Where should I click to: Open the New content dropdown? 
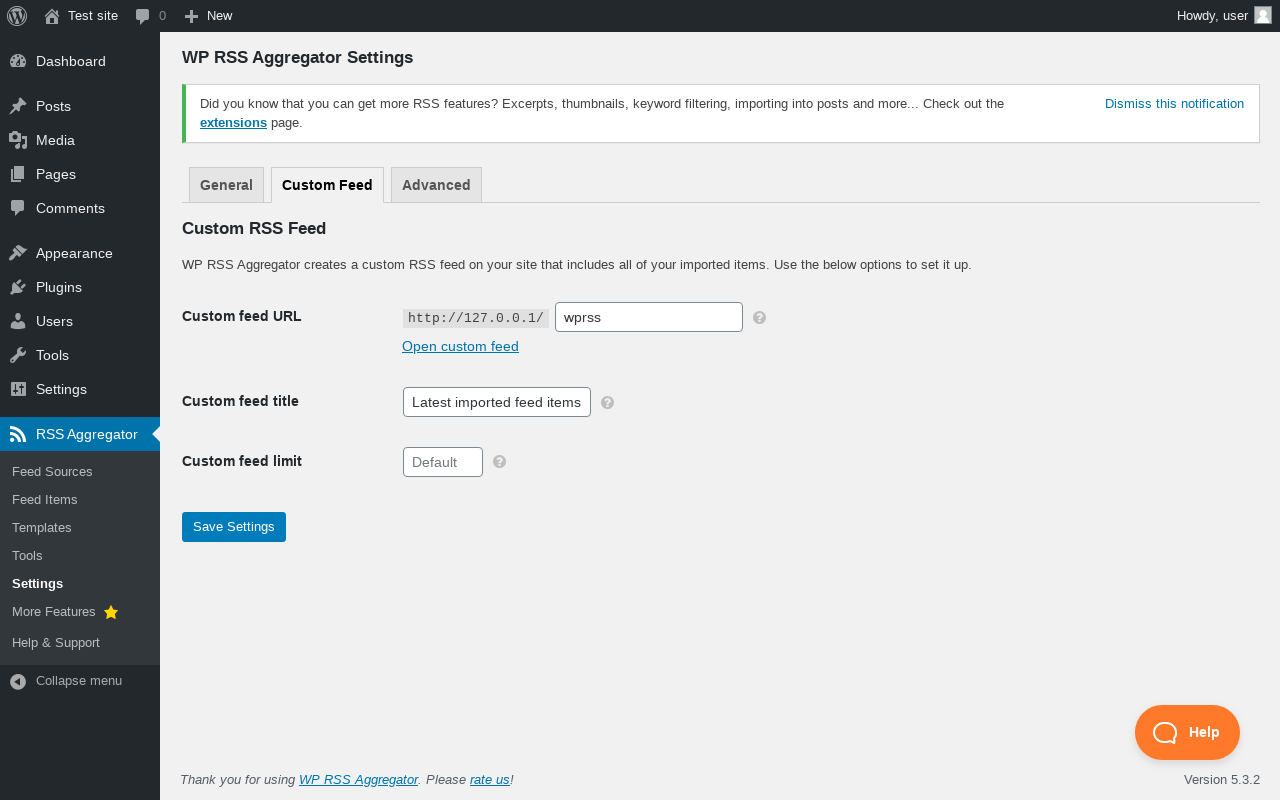pyautogui.click(x=209, y=16)
